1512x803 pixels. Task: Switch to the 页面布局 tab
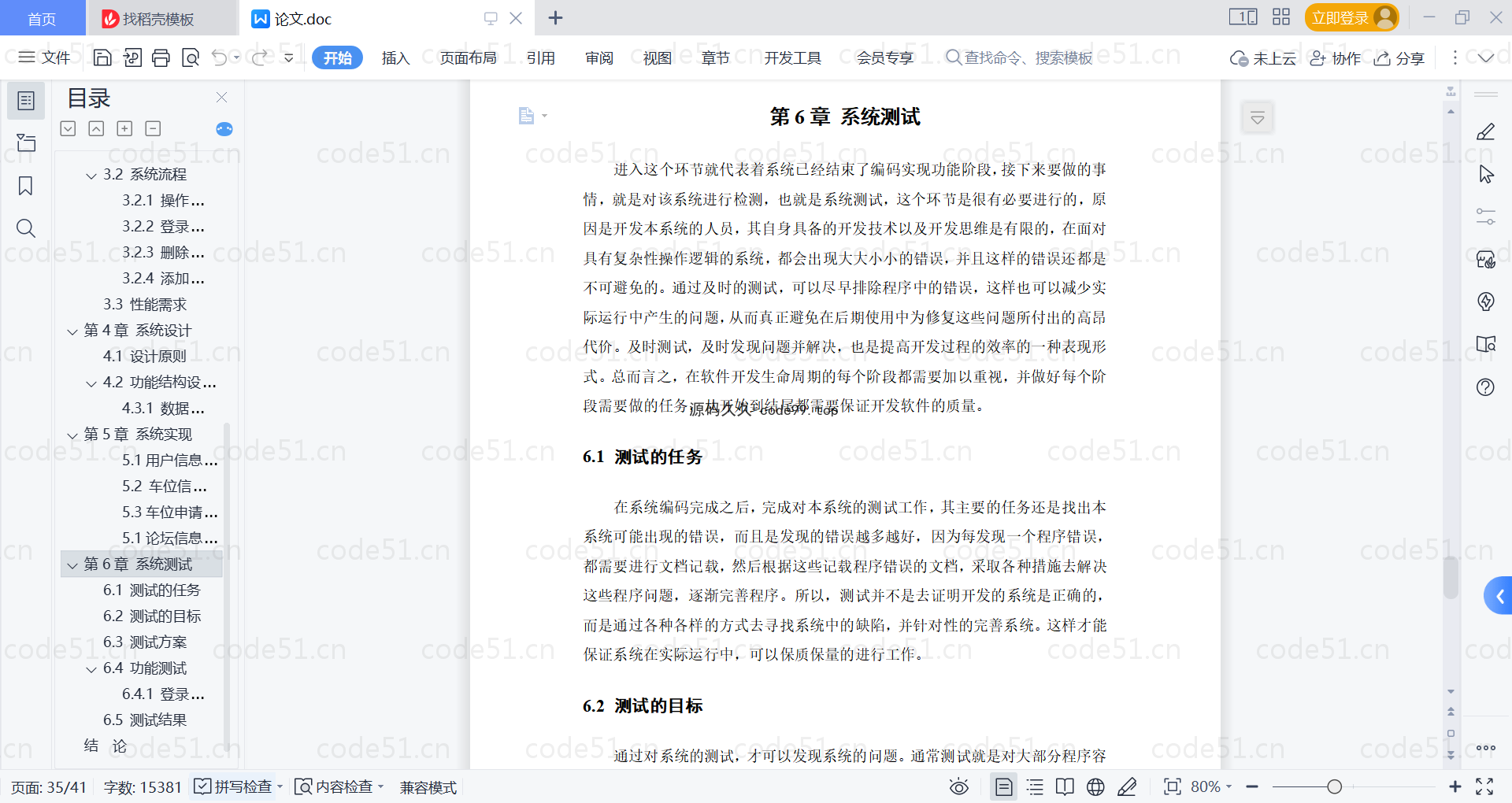(x=468, y=57)
